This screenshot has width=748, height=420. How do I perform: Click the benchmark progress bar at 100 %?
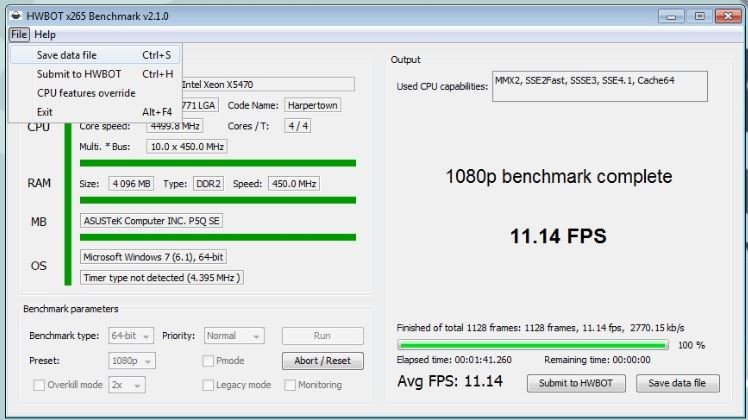(x=532, y=345)
